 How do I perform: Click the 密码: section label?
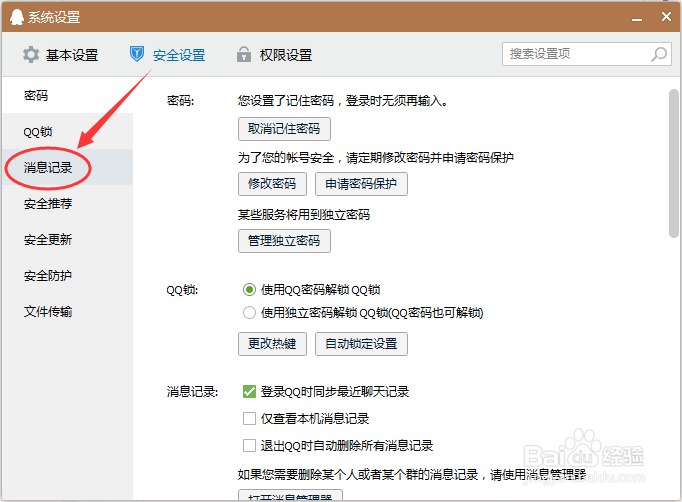[x=181, y=101]
